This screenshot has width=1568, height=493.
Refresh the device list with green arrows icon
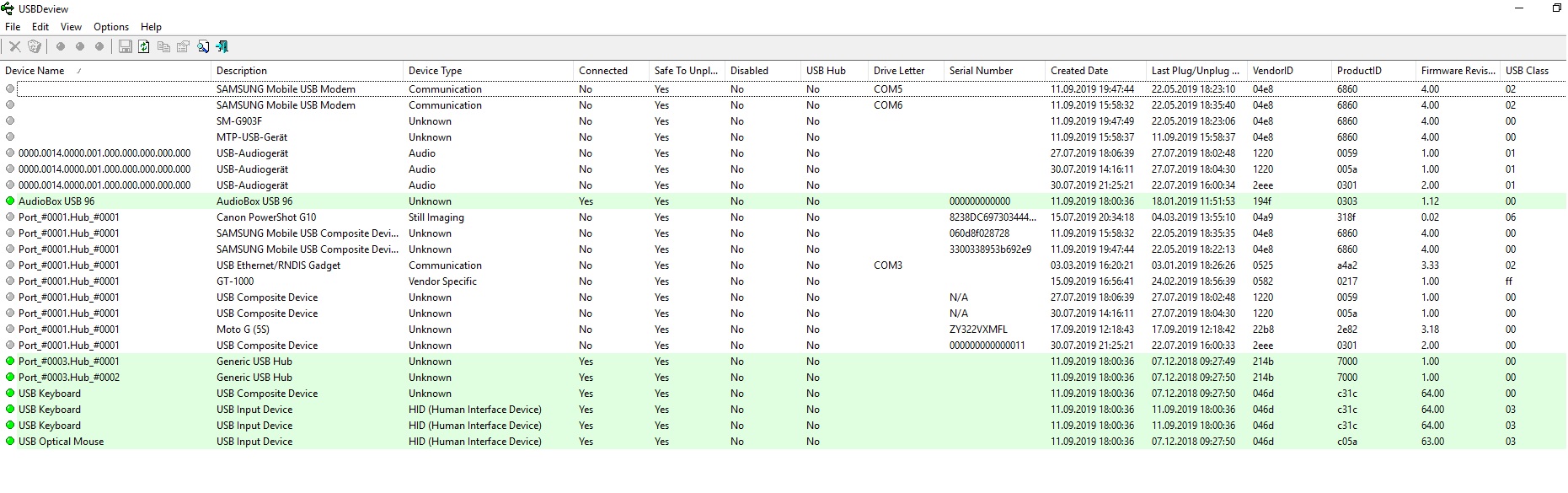tap(144, 47)
